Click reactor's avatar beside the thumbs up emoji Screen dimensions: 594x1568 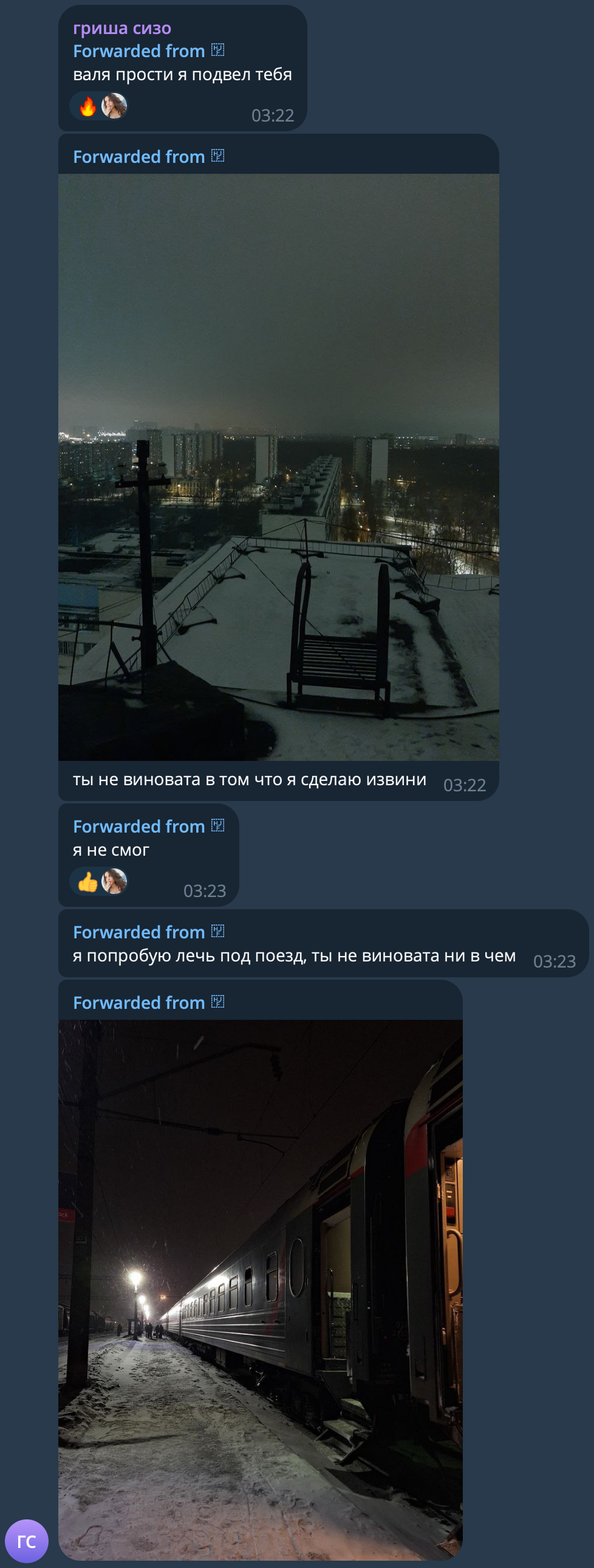(x=114, y=881)
